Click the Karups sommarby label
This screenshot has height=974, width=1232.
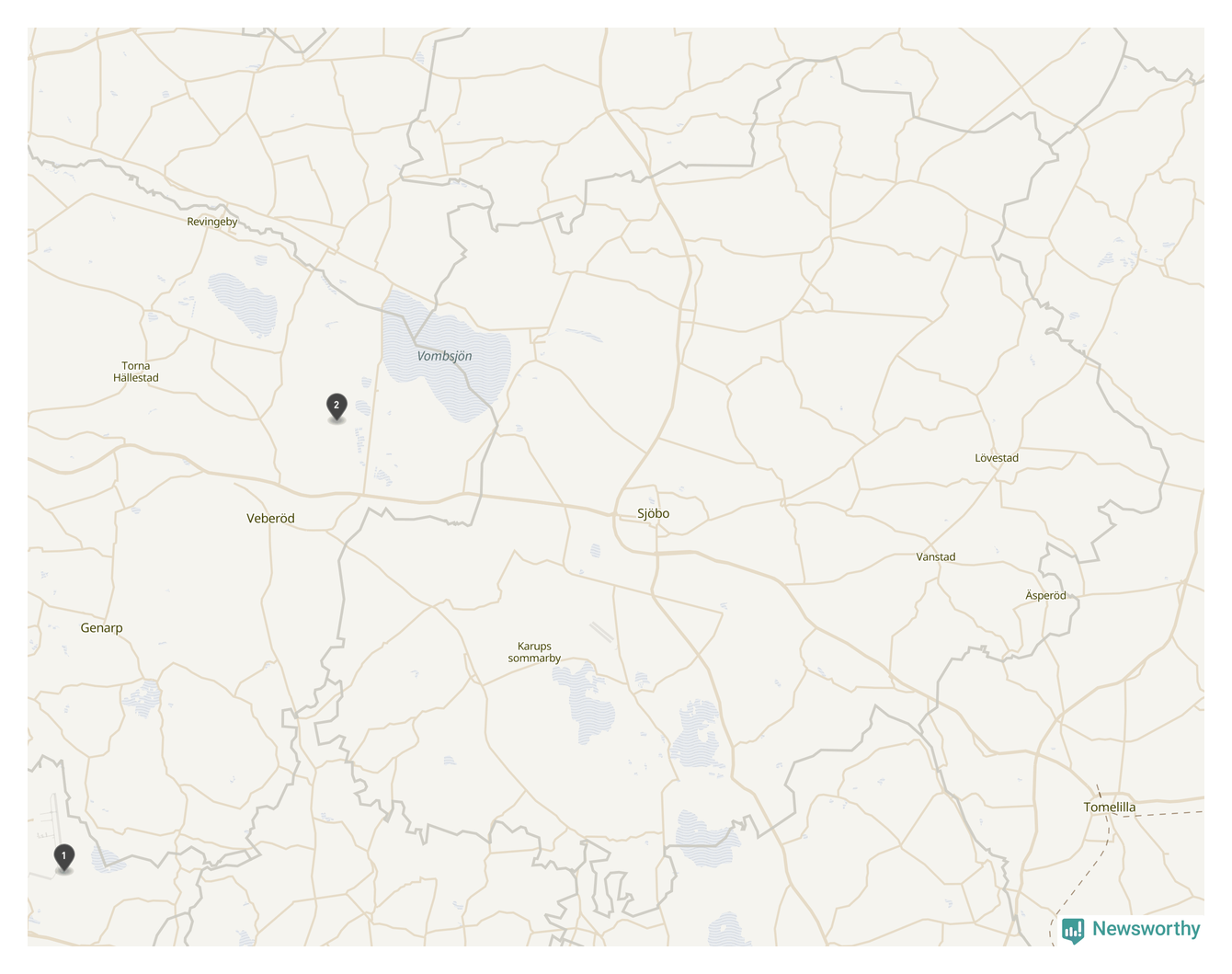pyautogui.click(x=534, y=652)
